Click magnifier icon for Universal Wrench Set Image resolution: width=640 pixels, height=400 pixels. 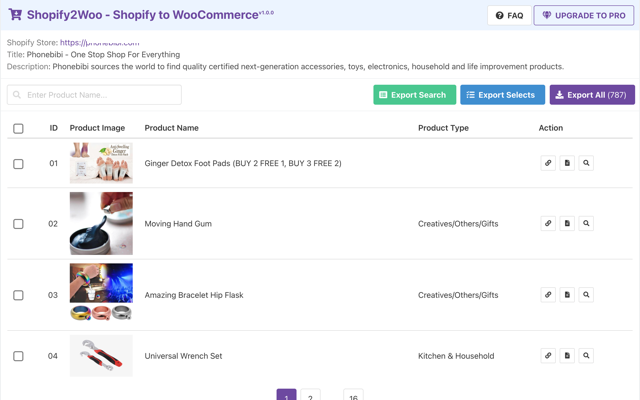tap(586, 356)
